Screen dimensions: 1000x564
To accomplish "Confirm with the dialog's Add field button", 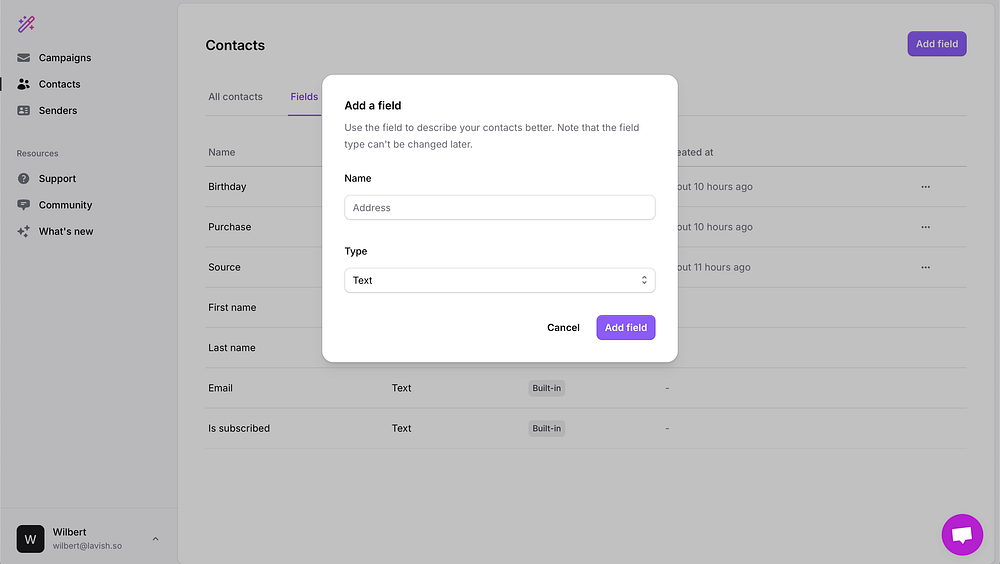I will coord(625,328).
